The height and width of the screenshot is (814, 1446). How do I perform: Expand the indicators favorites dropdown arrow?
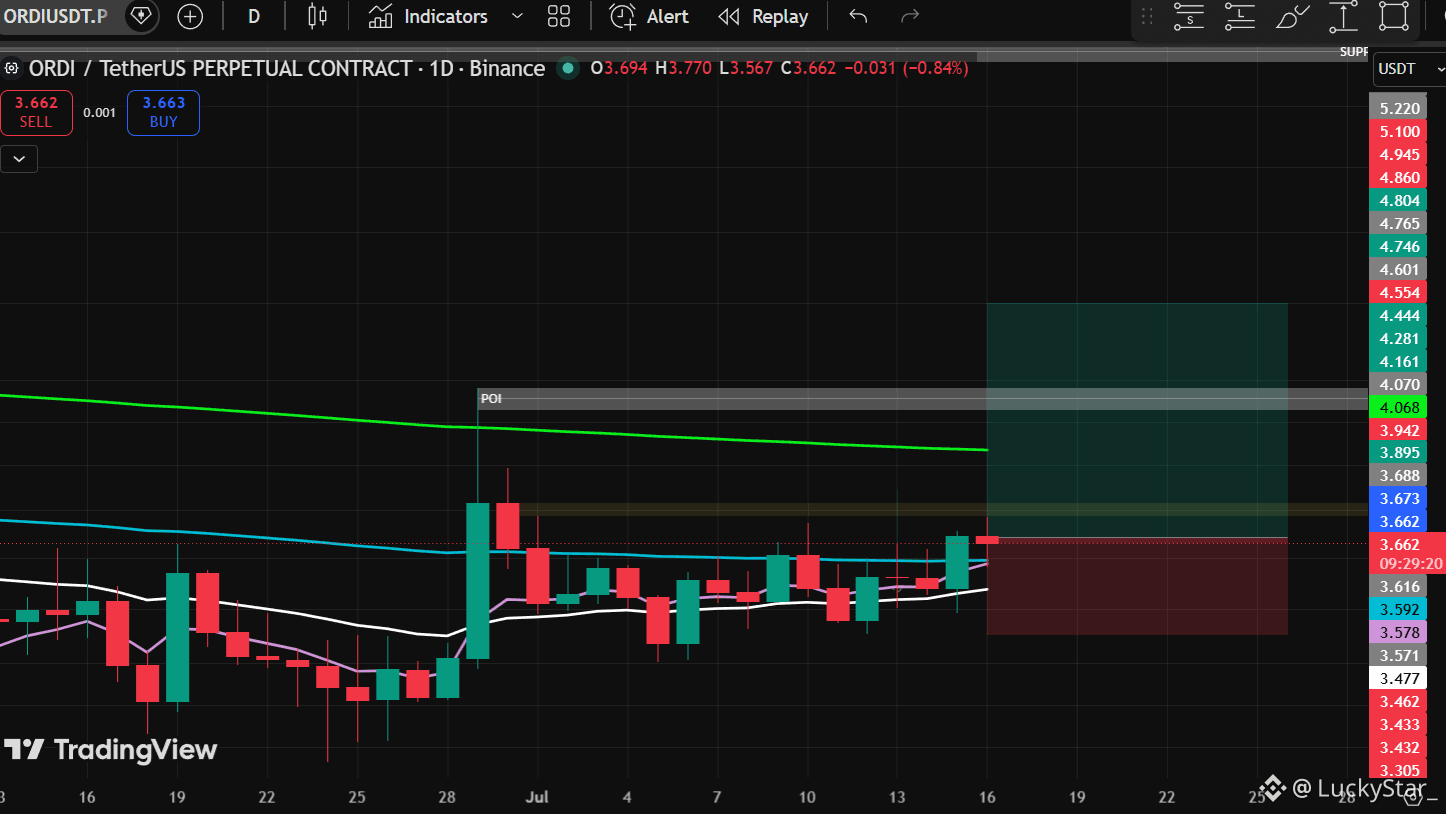517,16
